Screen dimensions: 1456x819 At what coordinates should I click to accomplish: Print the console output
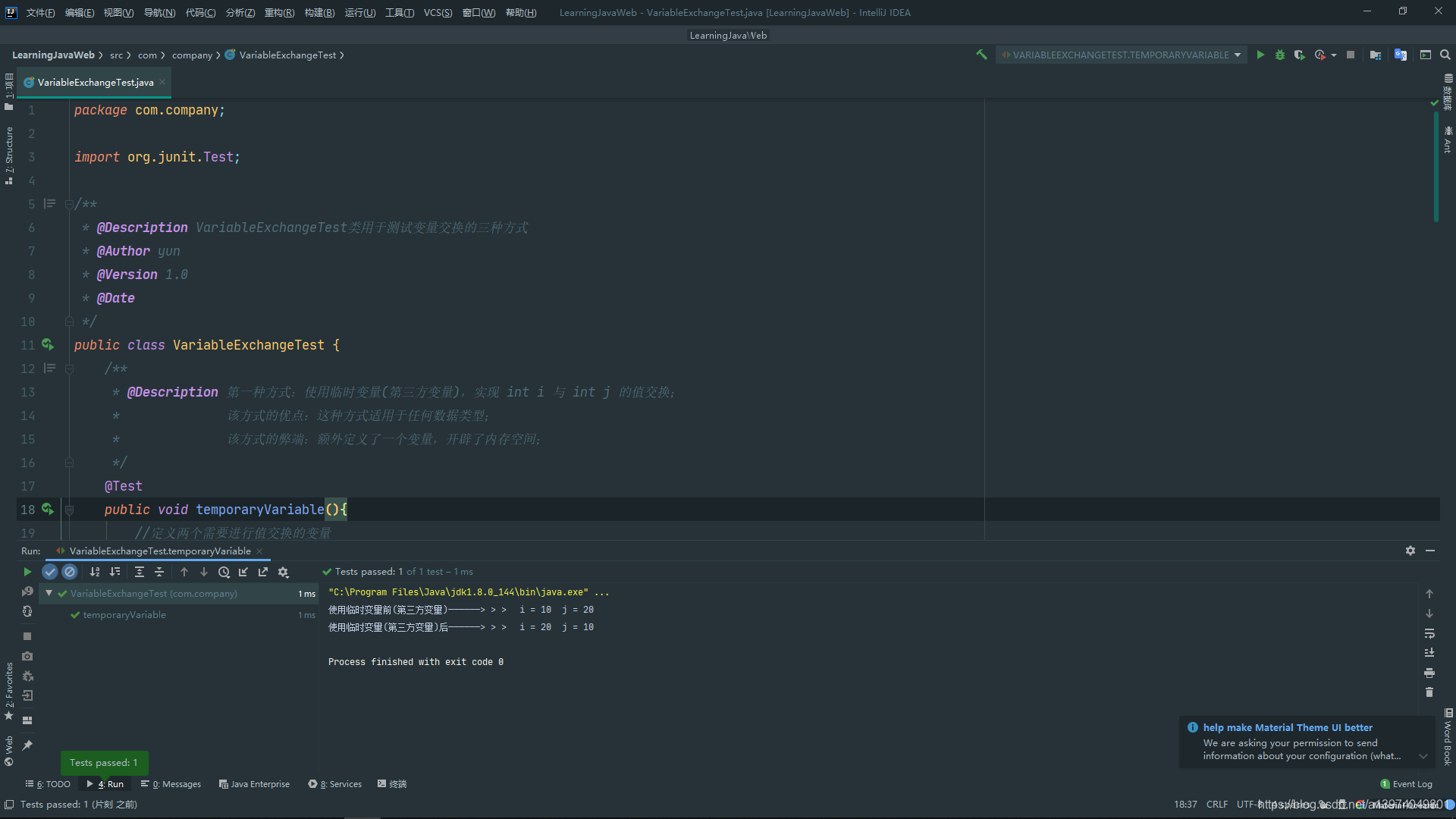tap(1429, 673)
